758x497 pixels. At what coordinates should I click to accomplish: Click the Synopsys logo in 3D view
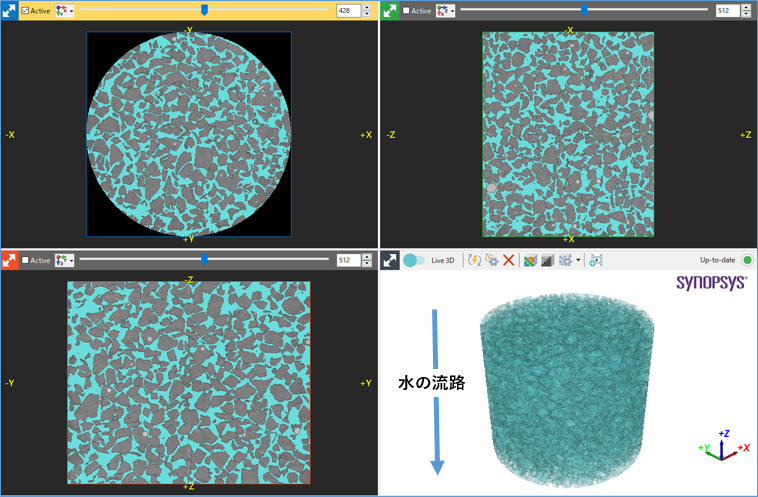click(x=712, y=282)
